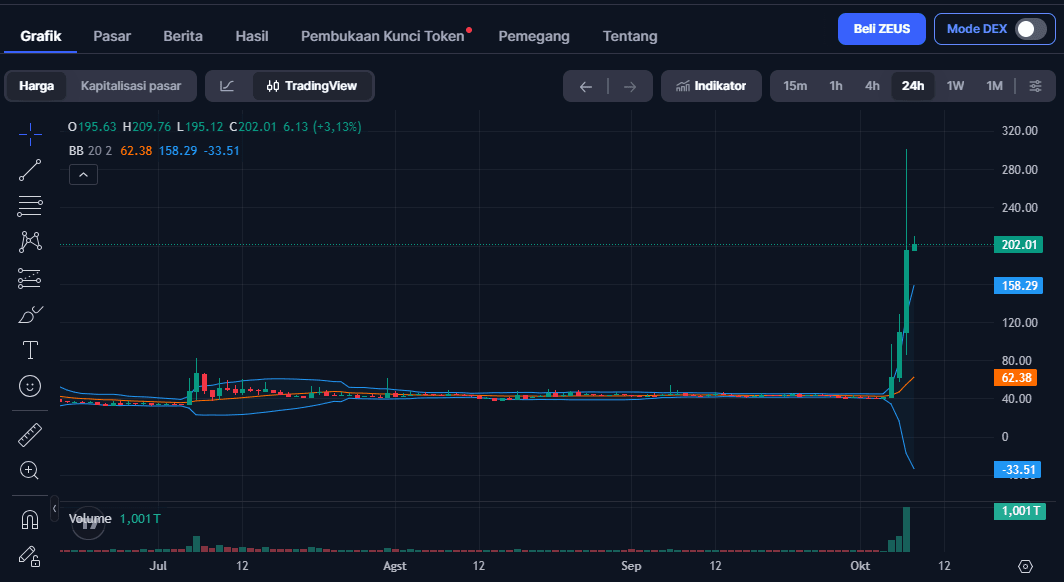Click the lower band label -33.51
The height and width of the screenshot is (582, 1064).
coord(1017,469)
